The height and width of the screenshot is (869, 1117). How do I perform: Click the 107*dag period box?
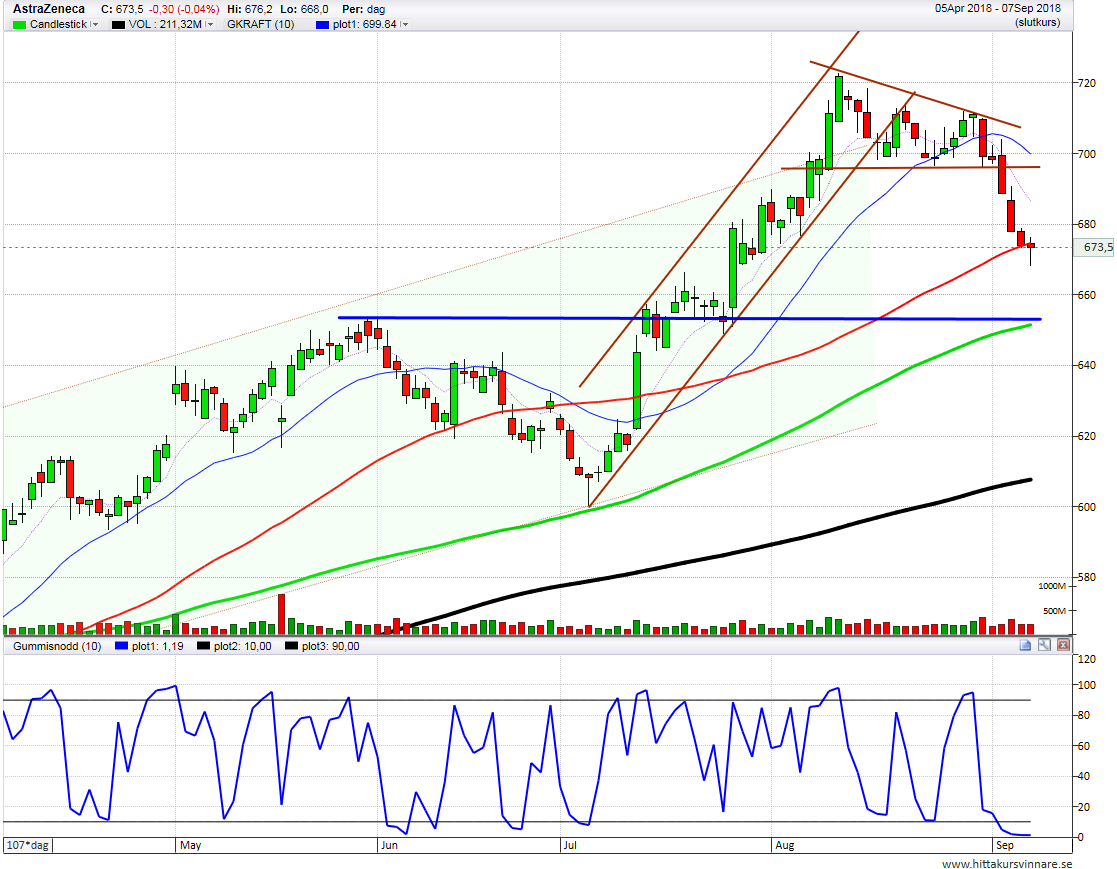28,845
